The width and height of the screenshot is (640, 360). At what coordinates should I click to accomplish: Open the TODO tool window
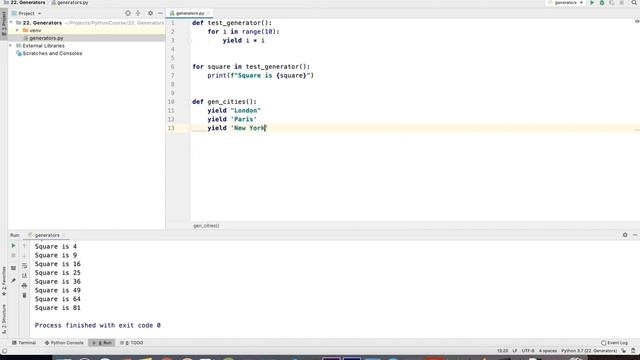[x=131, y=343]
